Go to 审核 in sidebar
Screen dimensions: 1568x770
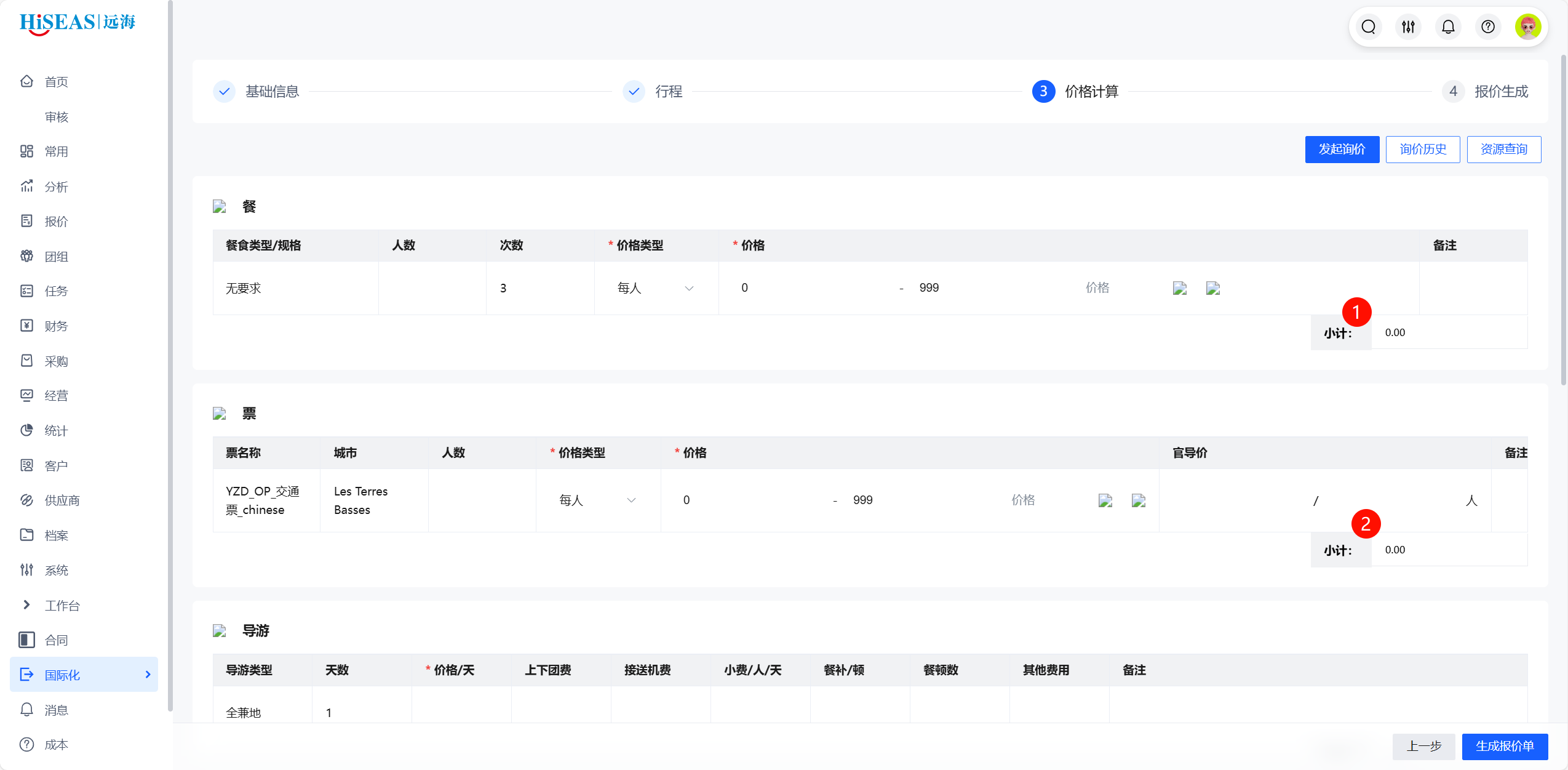(x=57, y=117)
